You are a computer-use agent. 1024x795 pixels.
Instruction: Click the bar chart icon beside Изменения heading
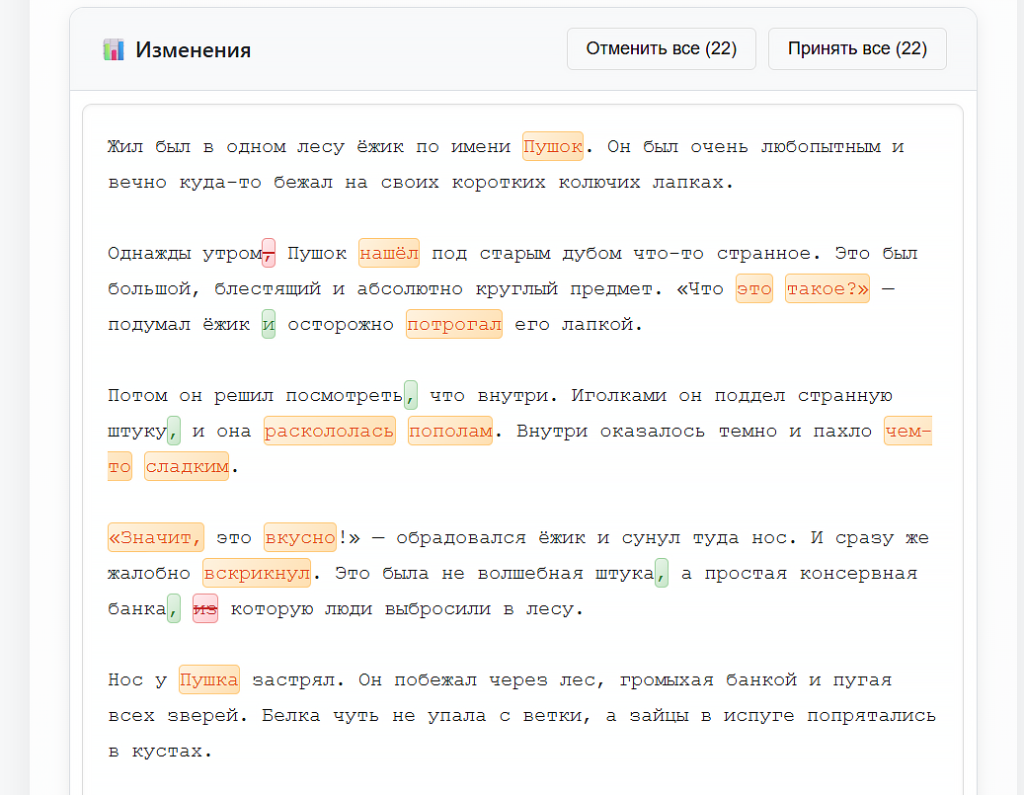pyautogui.click(x=117, y=49)
